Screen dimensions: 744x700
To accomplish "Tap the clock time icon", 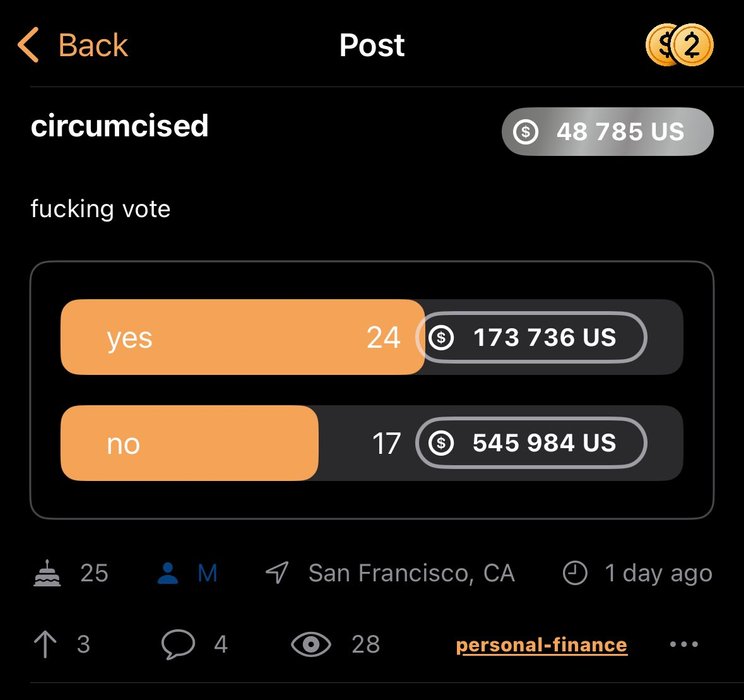I will pos(575,573).
